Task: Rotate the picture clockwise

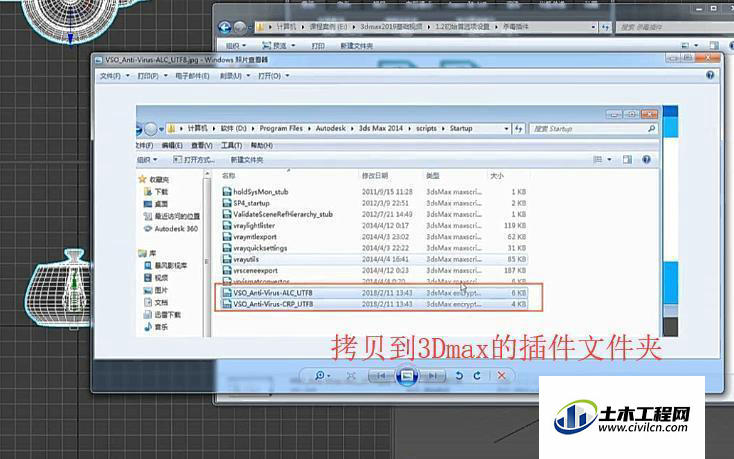Action: 477,376
